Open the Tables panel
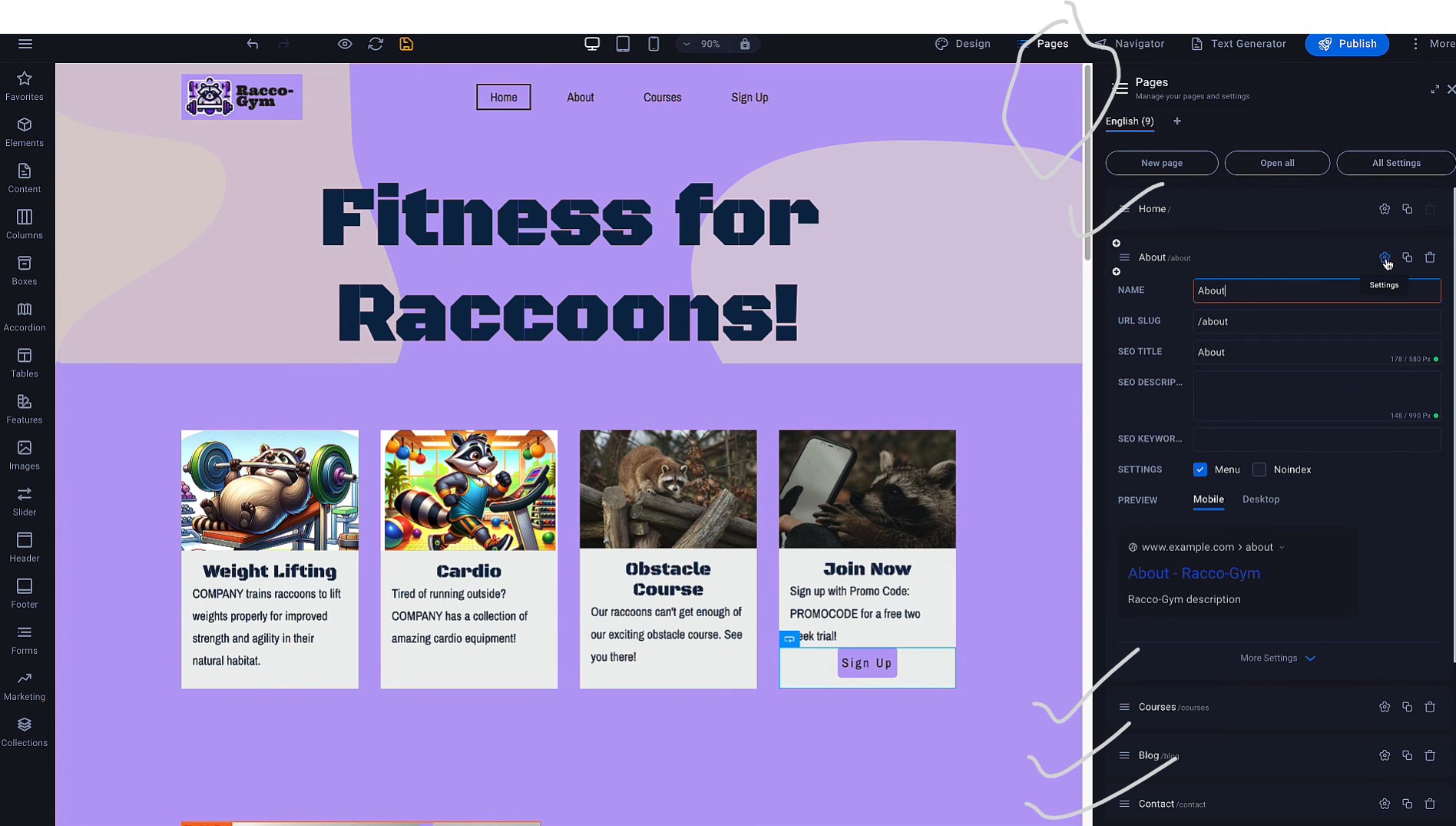The width and height of the screenshot is (1456, 826). [25, 363]
